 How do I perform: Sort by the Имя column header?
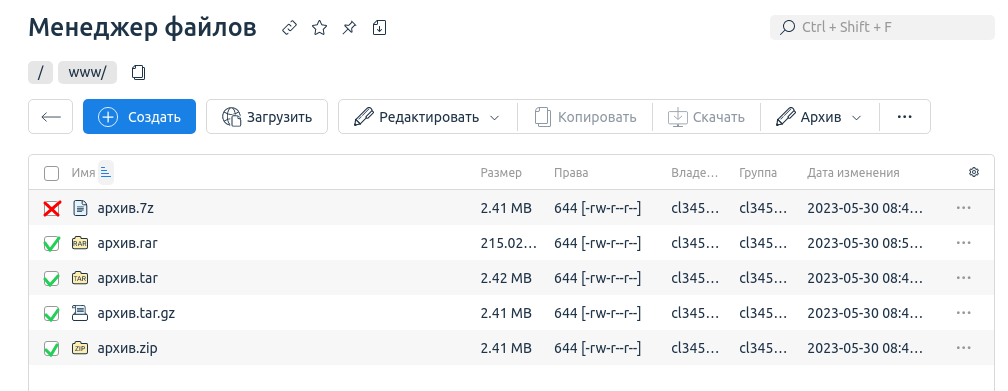[83, 172]
